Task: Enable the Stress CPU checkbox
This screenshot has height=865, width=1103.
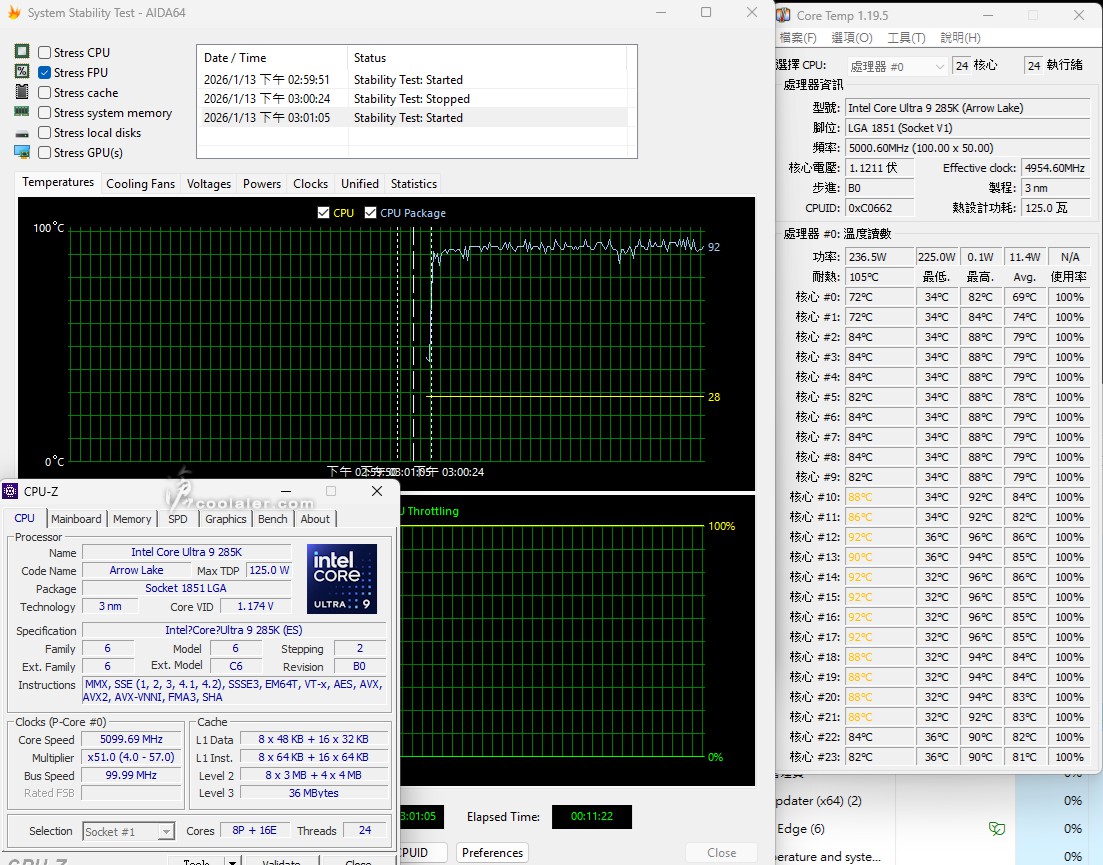Action: (x=45, y=53)
